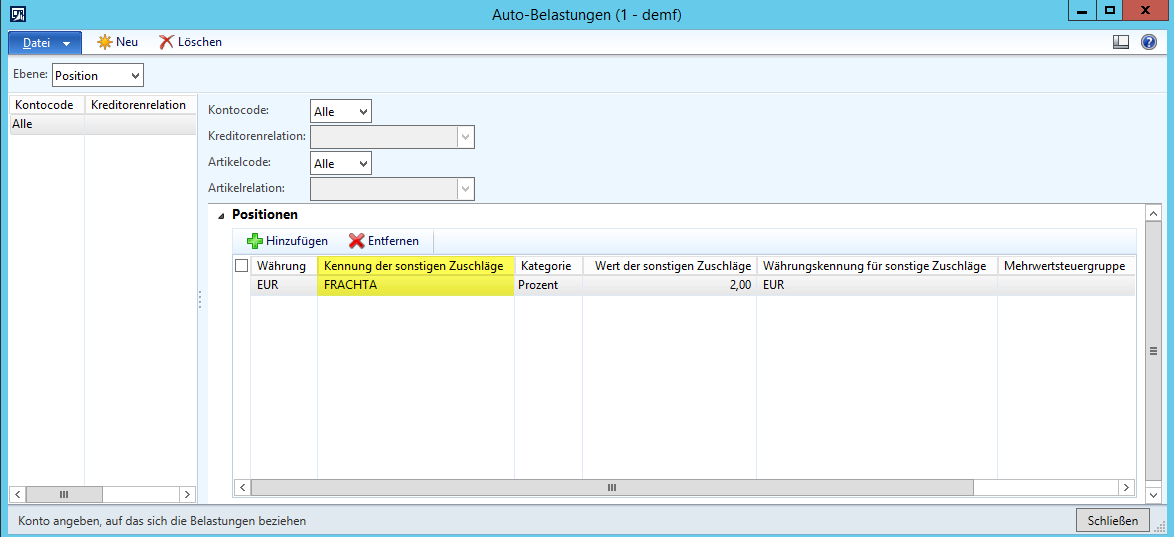The image size is (1174, 537).
Task: Open the Datei menu
Action: [45, 43]
